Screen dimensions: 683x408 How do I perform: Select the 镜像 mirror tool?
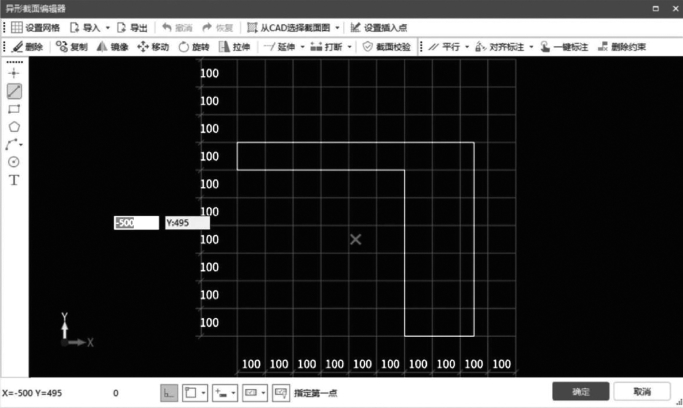point(112,47)
